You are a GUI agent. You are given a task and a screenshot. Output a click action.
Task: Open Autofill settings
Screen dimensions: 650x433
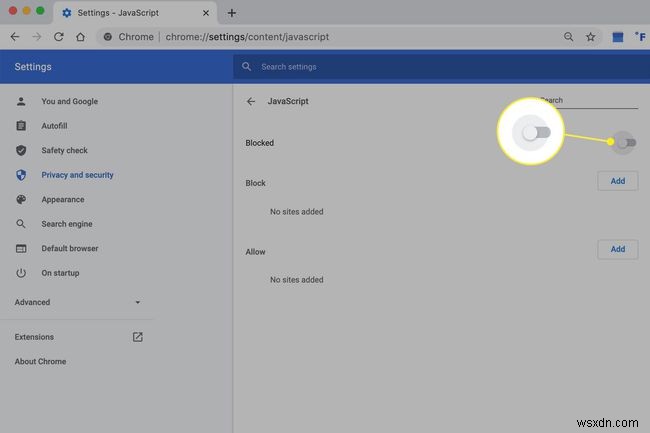click(x=54, y=126)
